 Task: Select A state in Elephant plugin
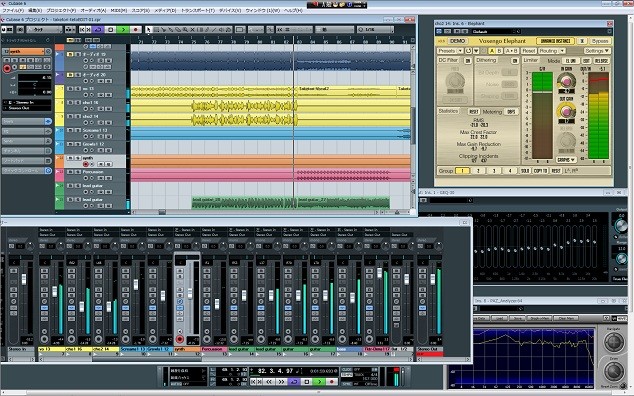[x=492, y=51]
